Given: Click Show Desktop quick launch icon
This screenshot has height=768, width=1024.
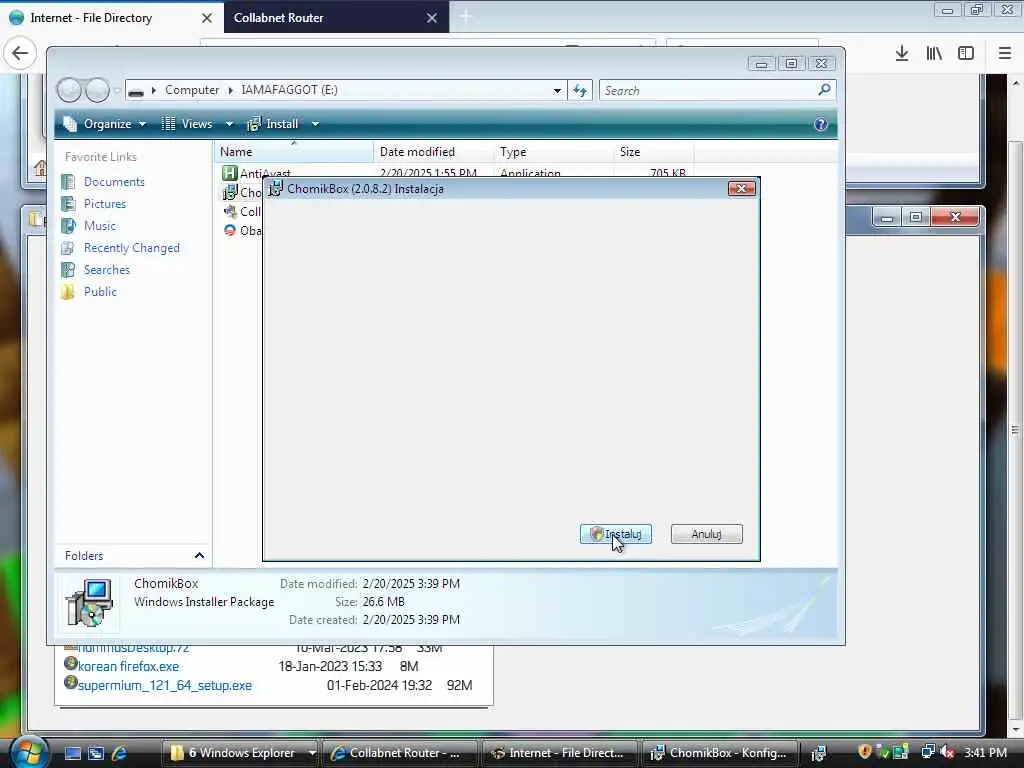Looking at the screenshot, I should 72,753.
